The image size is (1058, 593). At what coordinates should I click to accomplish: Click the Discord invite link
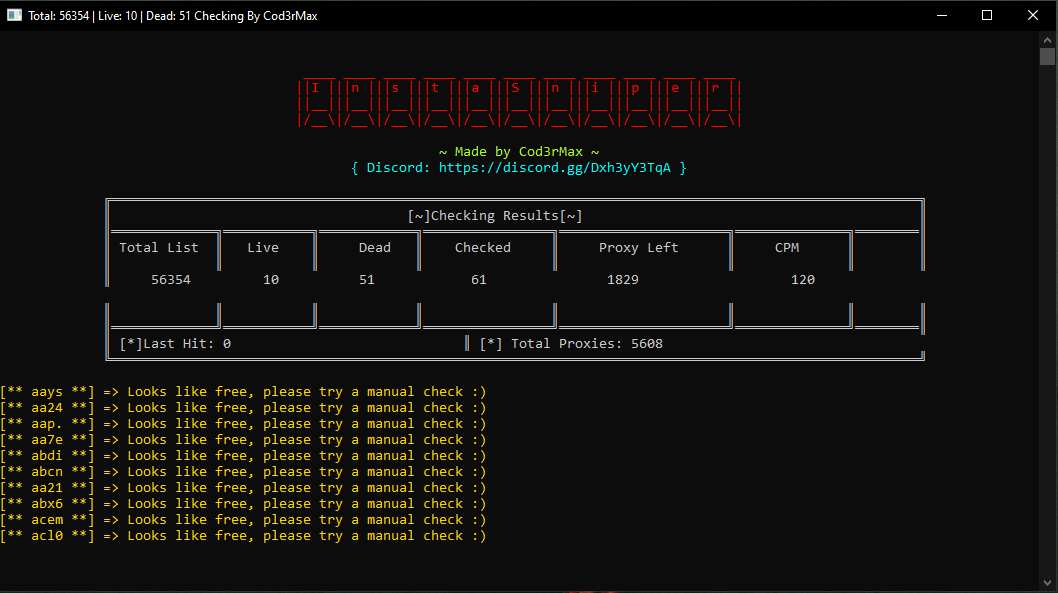click(x=555, y=168)
